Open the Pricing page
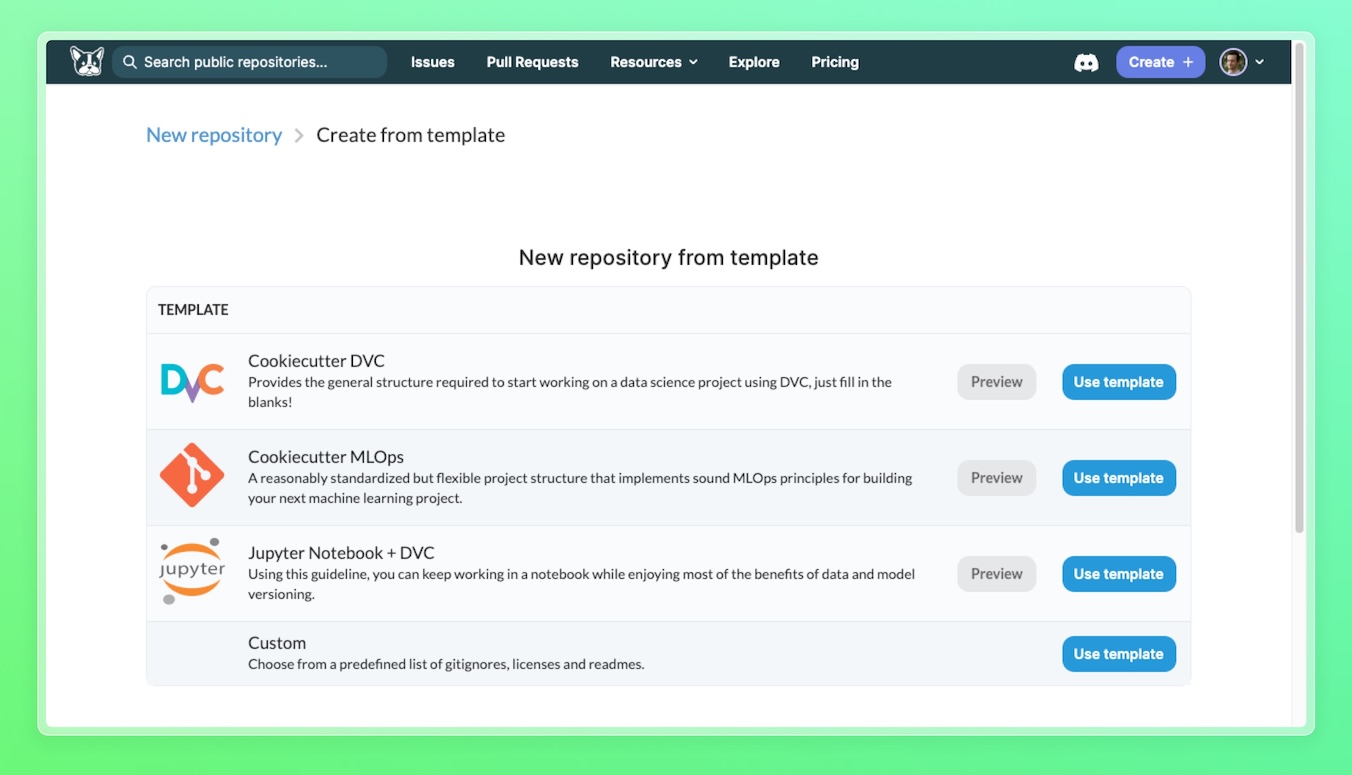 [x=835, y=62]
